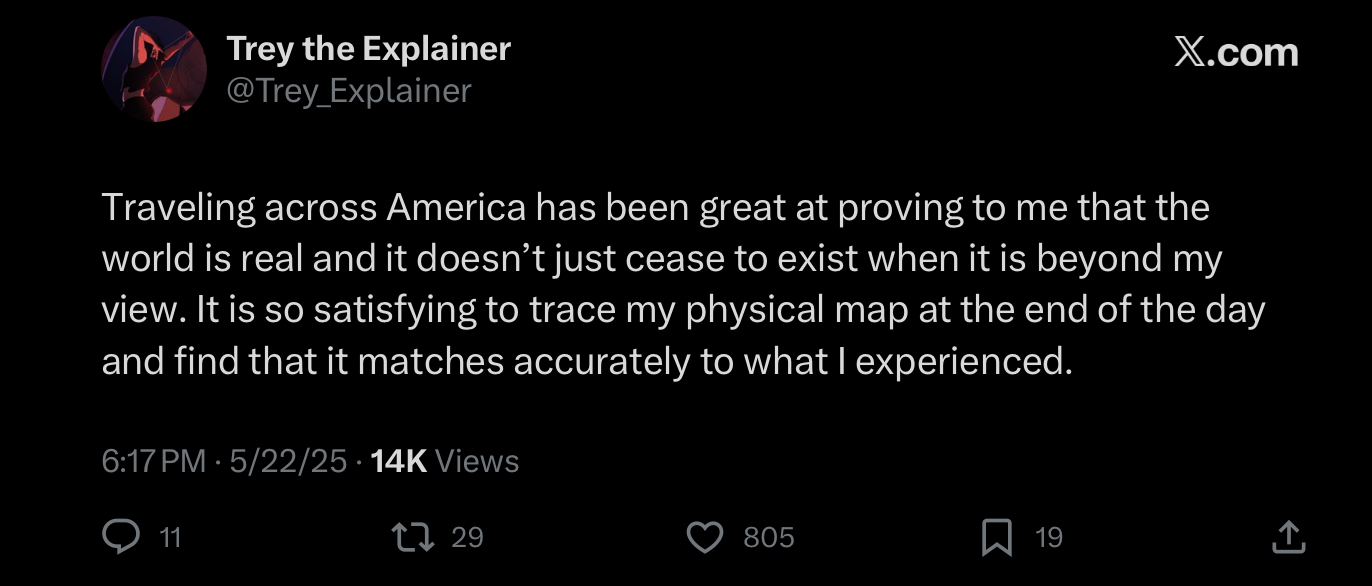Click the word "America" in the tweet
Viewport: 1372px width, 586px height.
pyautogui.click(x=456, y=208)
